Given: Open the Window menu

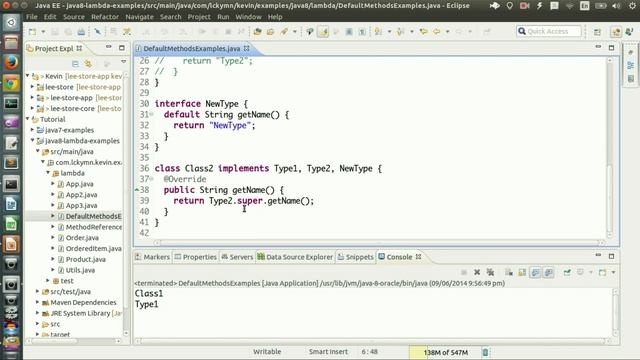Looking at the screenshot, I should point(248,17).
